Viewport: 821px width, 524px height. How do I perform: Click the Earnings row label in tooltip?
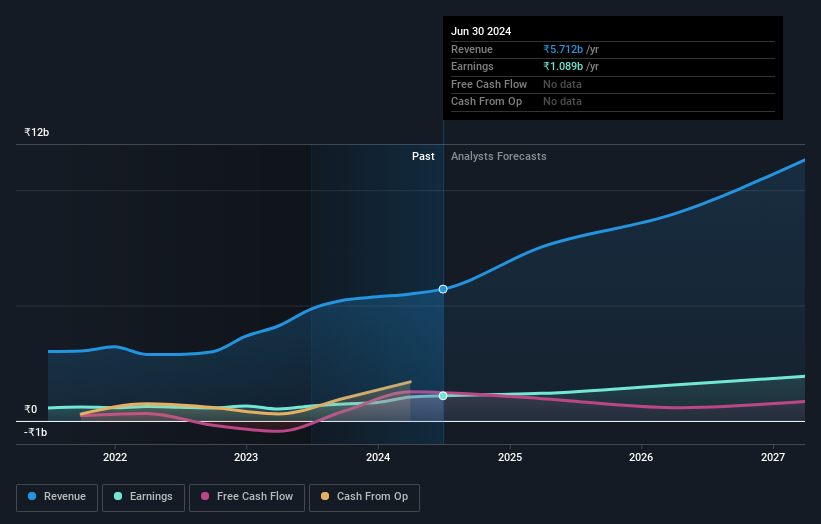coord(472,66)
